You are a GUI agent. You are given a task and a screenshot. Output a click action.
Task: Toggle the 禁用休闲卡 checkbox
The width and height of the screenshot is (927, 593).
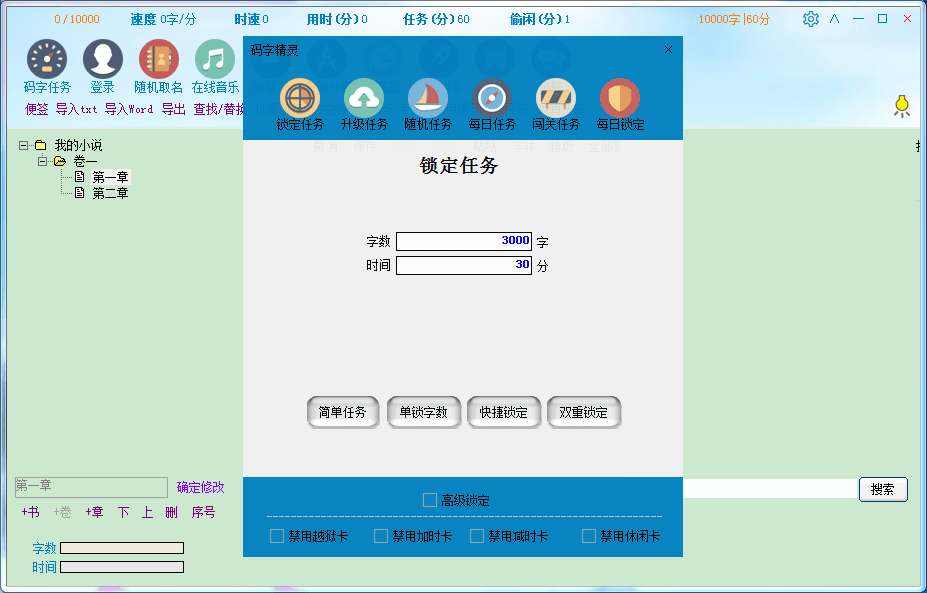[589, 536]
